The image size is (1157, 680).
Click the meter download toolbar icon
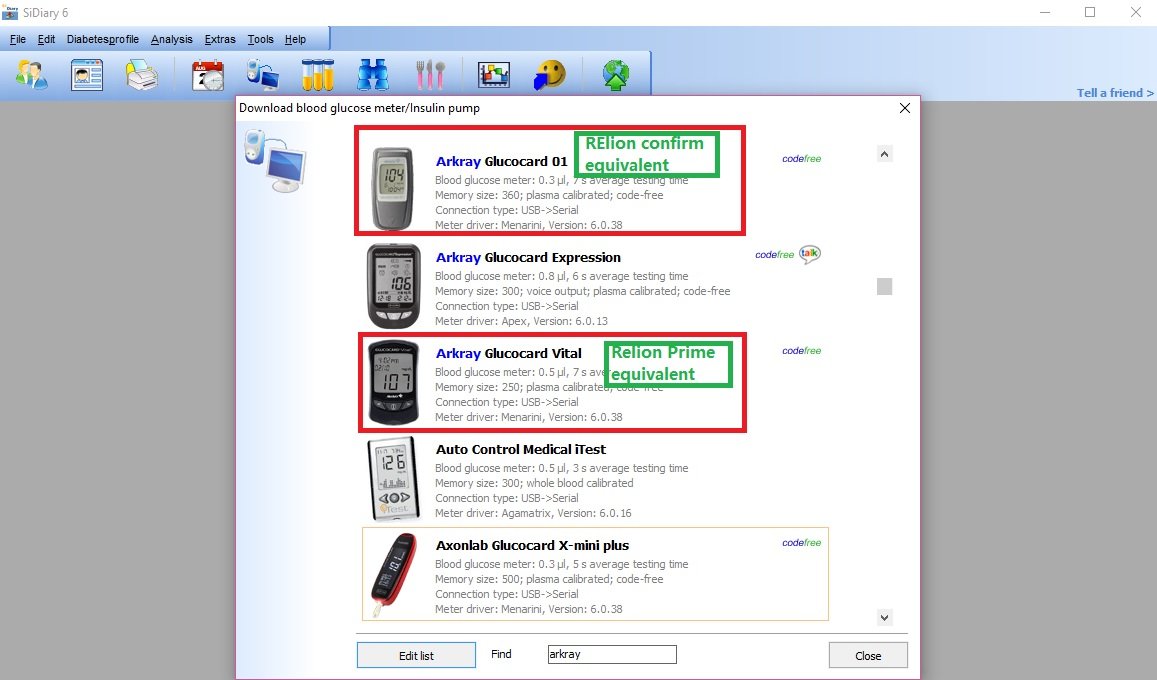pos(263,75)
